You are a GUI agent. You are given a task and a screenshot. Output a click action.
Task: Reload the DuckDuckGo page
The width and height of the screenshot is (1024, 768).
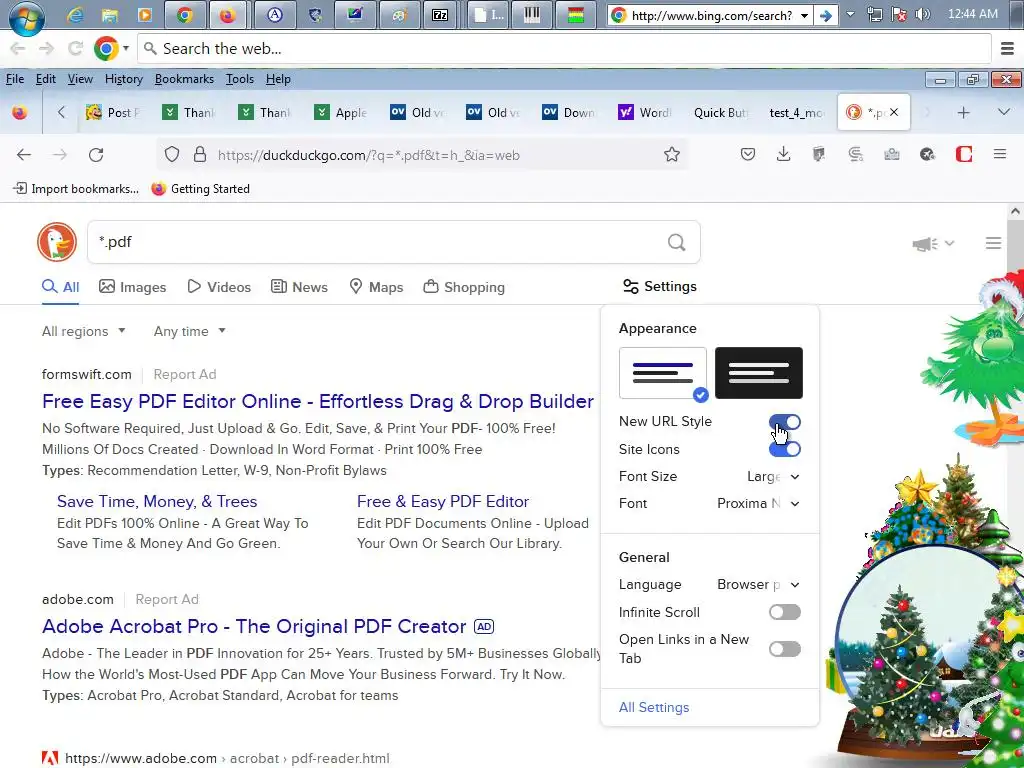[96, 155]
